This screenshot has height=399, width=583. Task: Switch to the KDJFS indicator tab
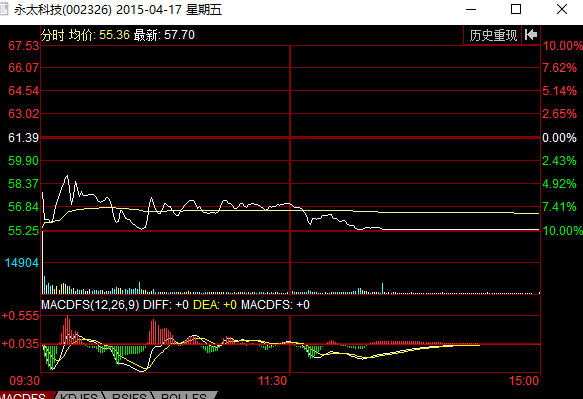click(x=79, y=396)
